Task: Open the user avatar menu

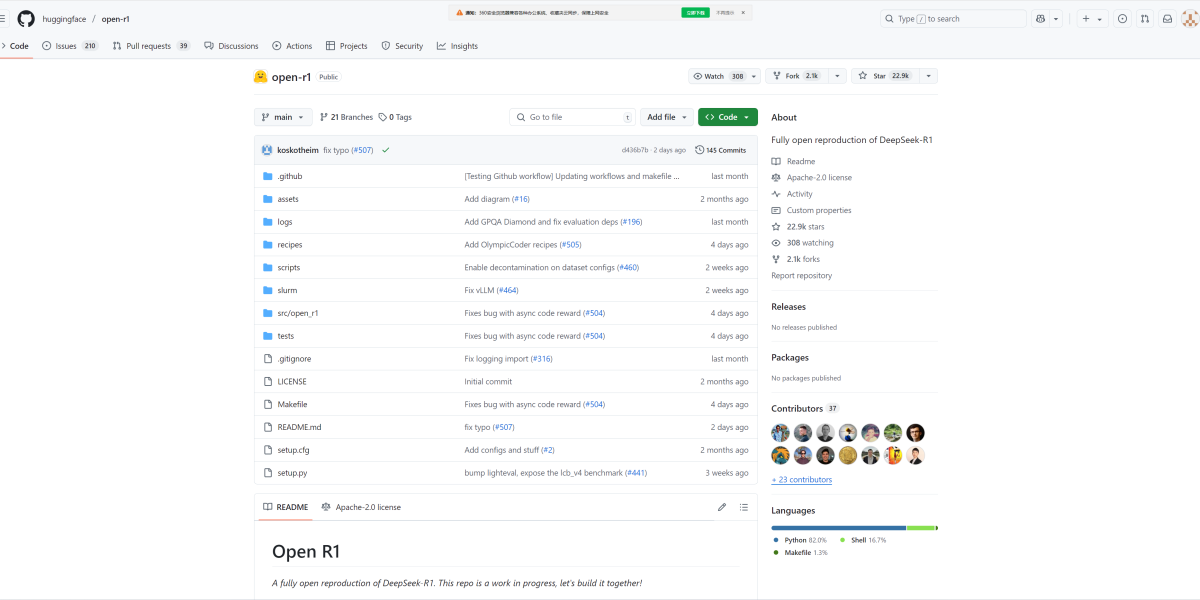Action: point(1191,19)
